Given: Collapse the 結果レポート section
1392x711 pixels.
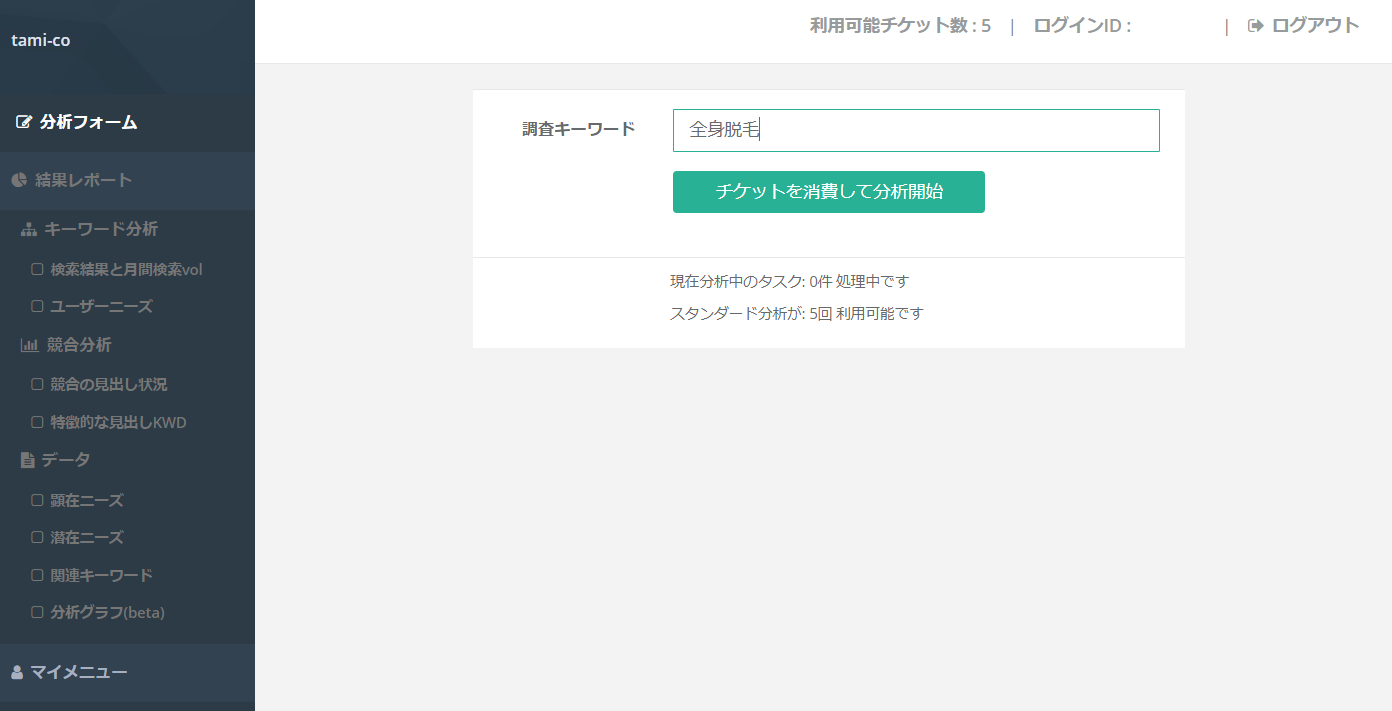Looking at the screenshot, I should point(83,180).
